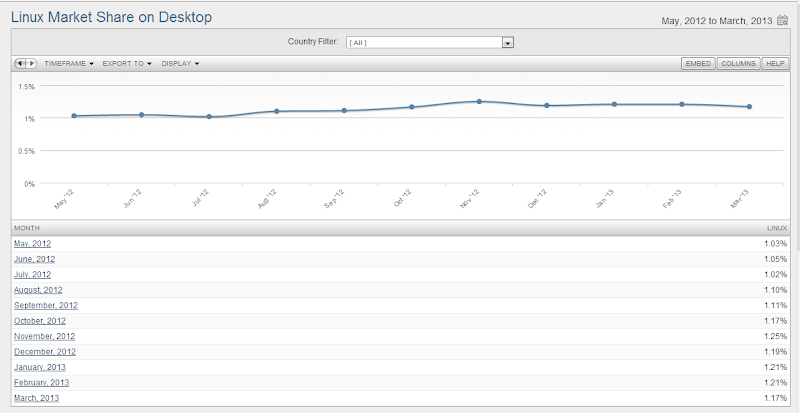Viewport: 800px width, 413px height.
Task: Sort by the LINUX column header
Action: click(x=777, y=228)
